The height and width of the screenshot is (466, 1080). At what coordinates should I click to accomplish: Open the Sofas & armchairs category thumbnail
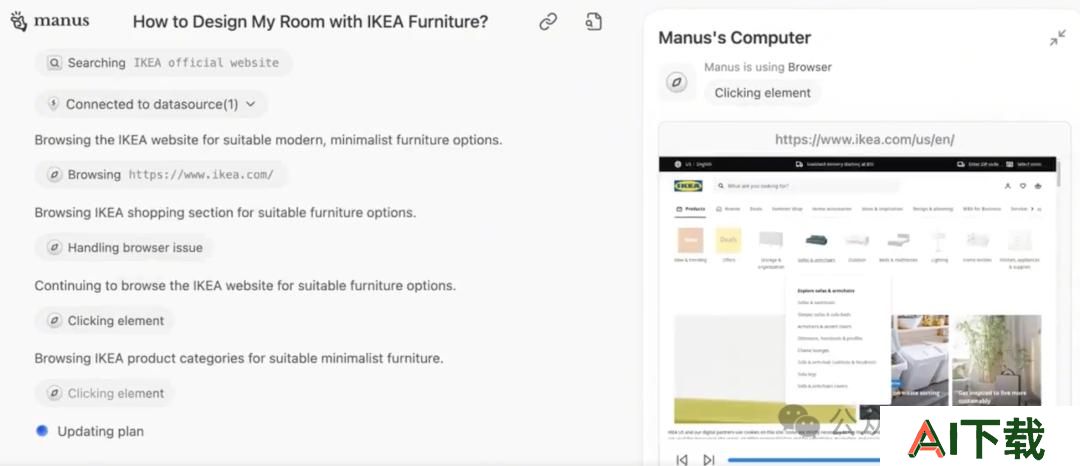click(816, 241)
